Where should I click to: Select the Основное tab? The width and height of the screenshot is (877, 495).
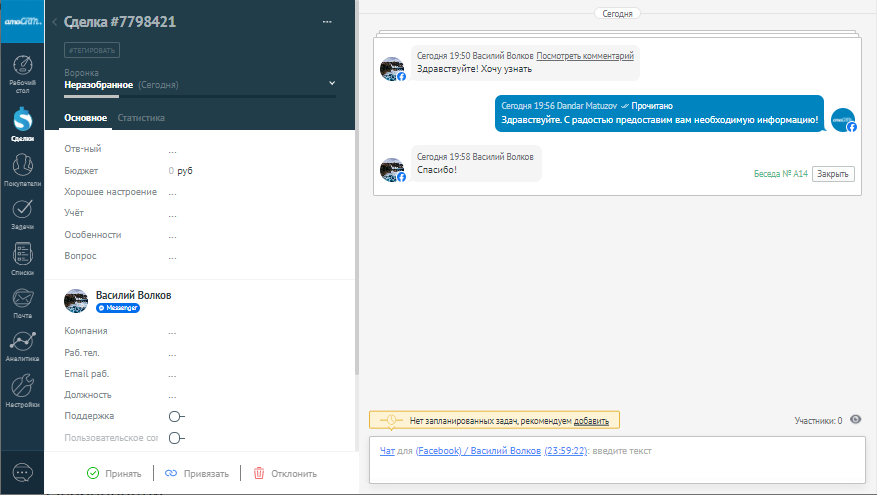pos(85,118)
